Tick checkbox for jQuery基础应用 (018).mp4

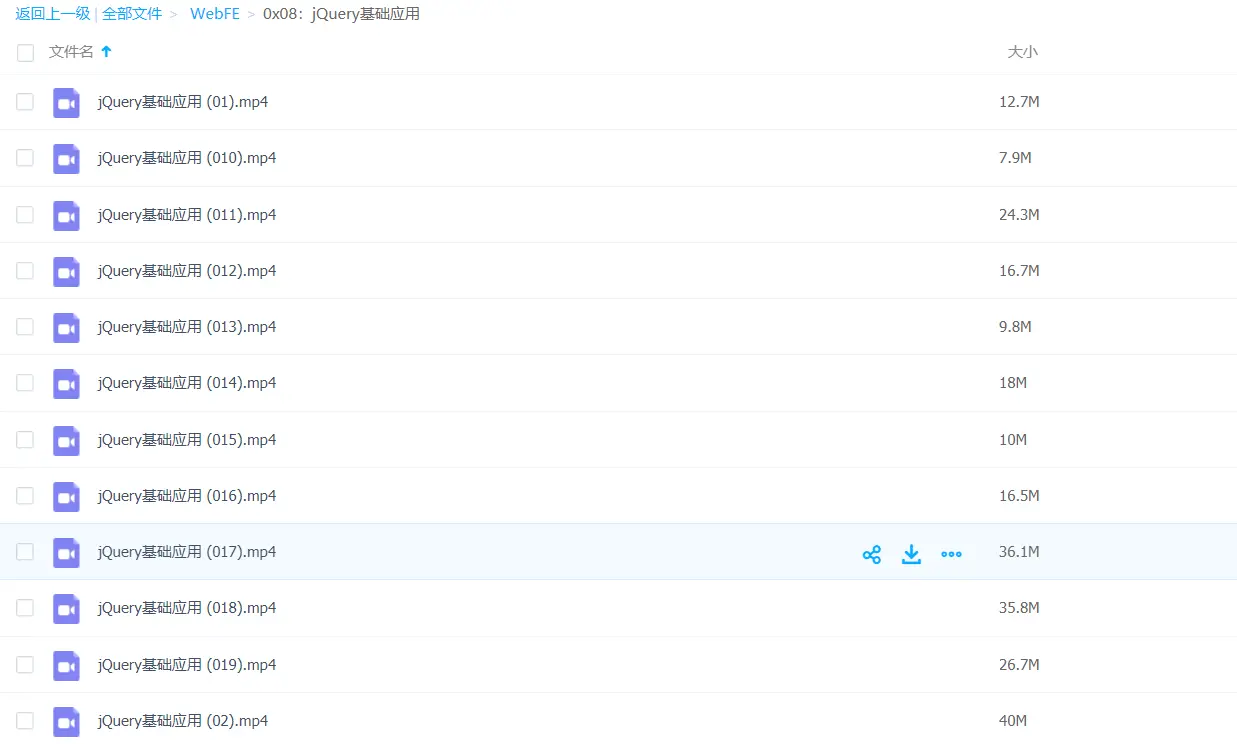[x=25, y=608]
